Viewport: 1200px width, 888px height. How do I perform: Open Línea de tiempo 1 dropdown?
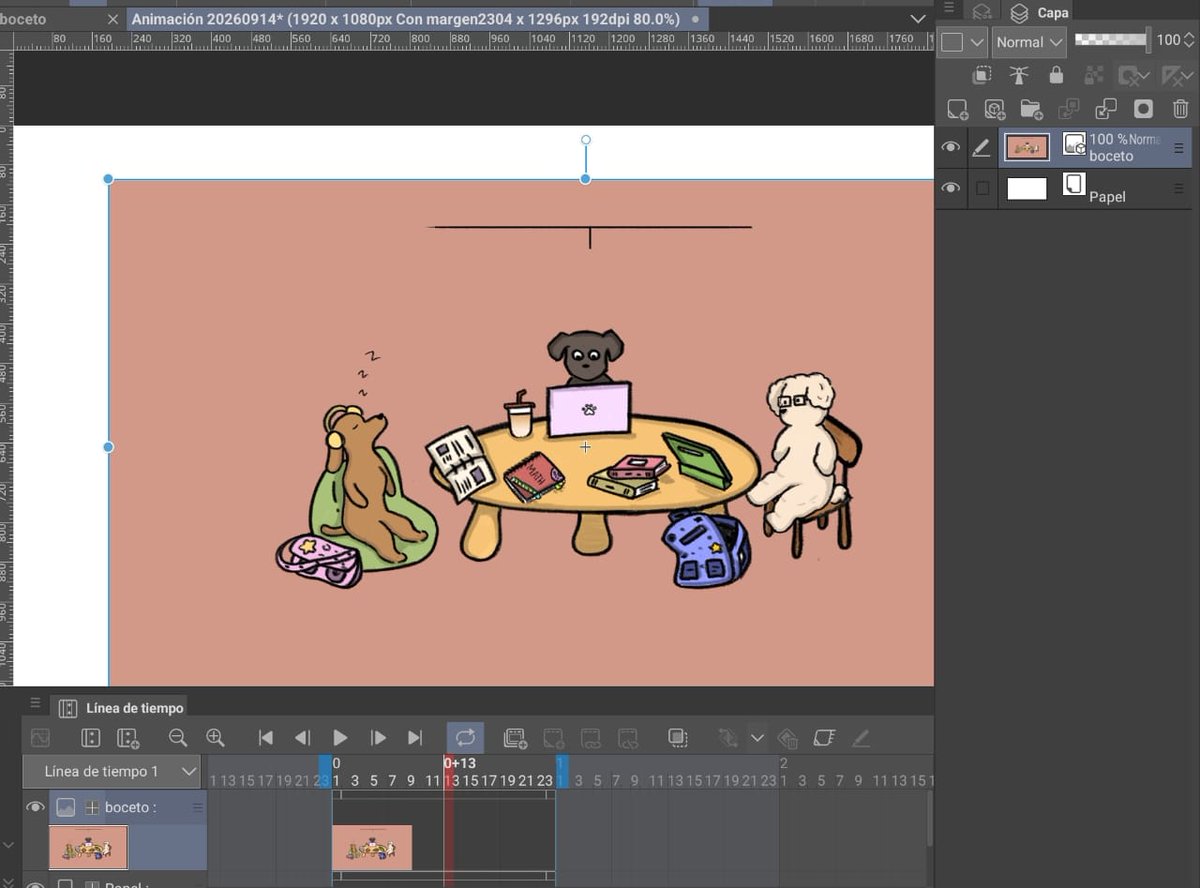click(x=113, y=771)
